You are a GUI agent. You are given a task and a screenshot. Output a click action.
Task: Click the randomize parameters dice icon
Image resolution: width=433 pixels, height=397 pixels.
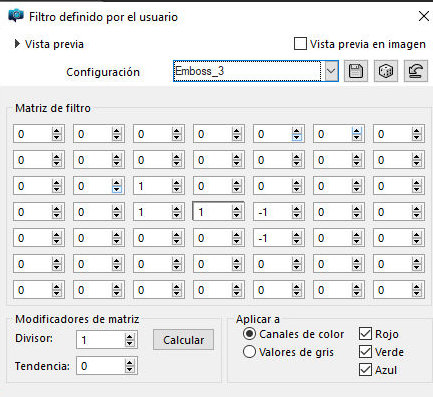386,71
